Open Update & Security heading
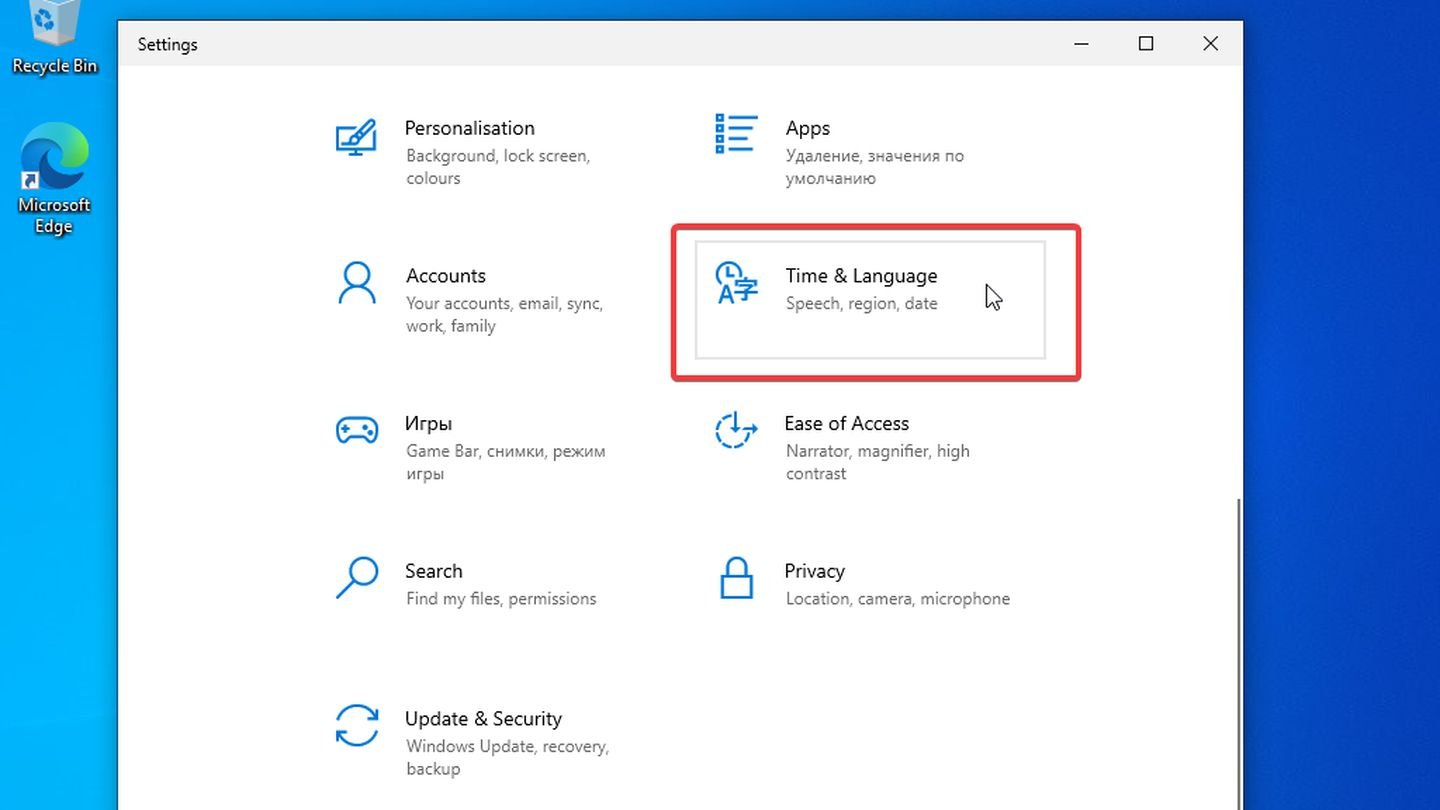This screenshot has width=1440, height=810. (483, 719)
